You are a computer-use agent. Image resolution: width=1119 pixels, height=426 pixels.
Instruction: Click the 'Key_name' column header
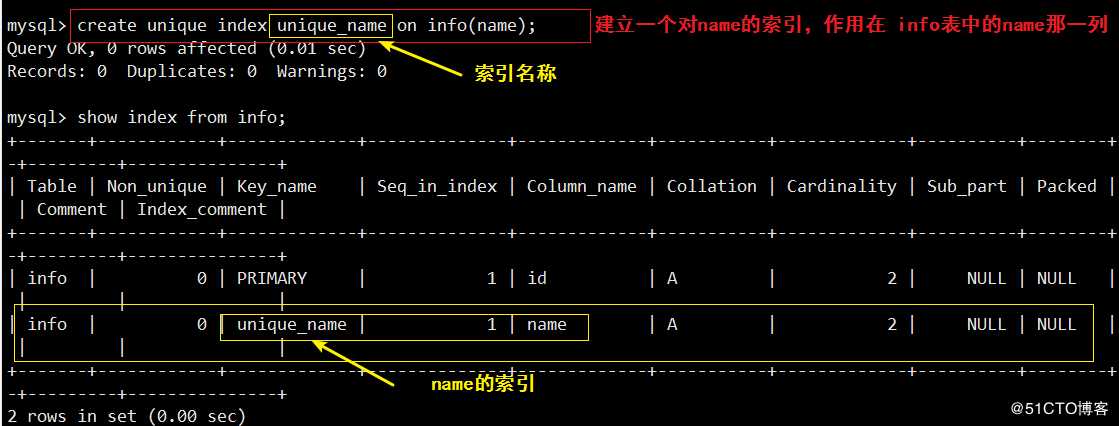[277, 187]
